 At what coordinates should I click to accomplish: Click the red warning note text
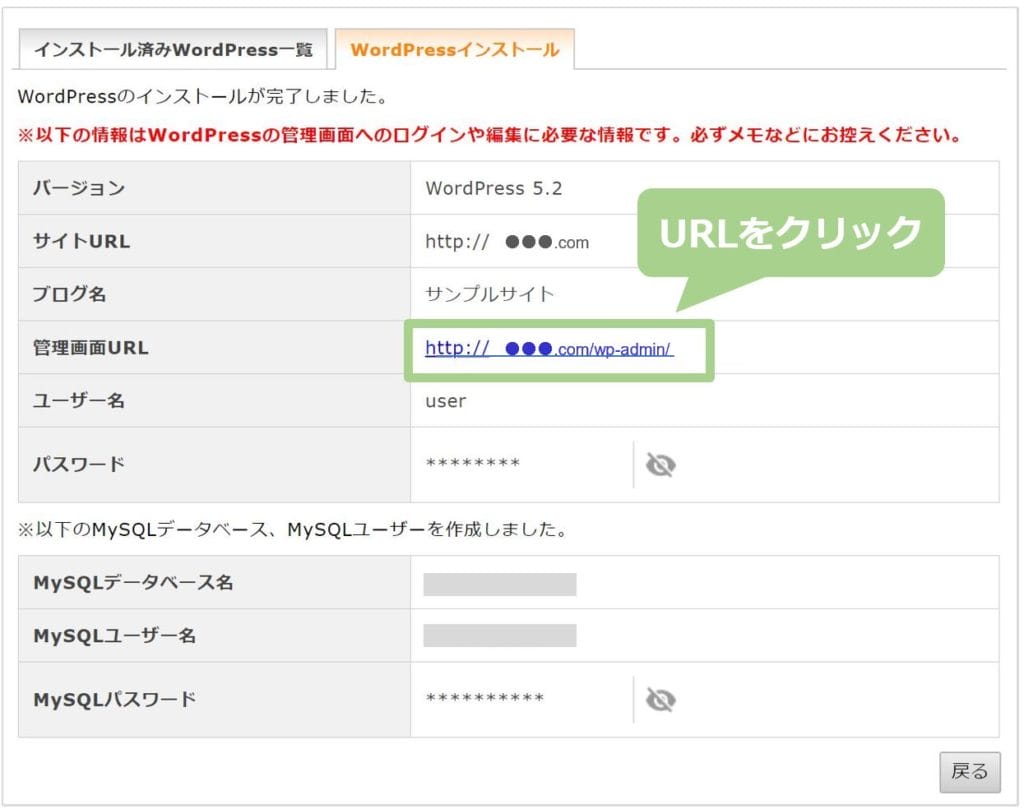(x=489, y=135)
